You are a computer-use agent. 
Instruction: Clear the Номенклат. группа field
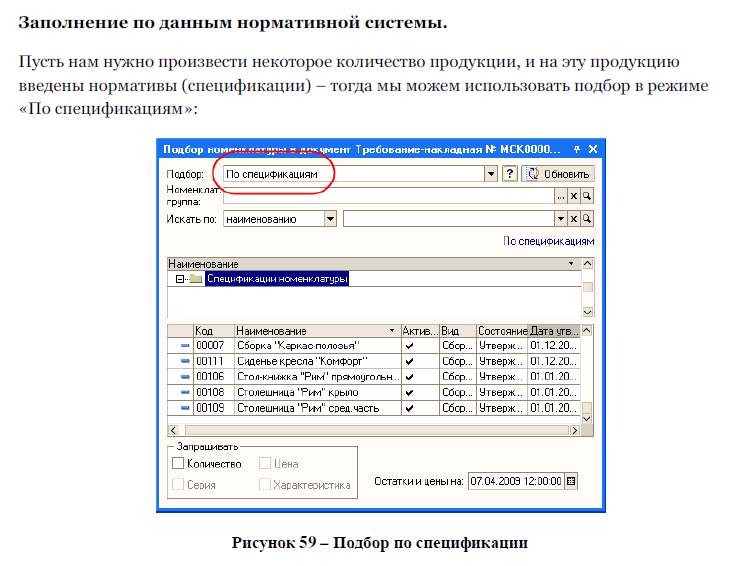[x=574, y=196]
